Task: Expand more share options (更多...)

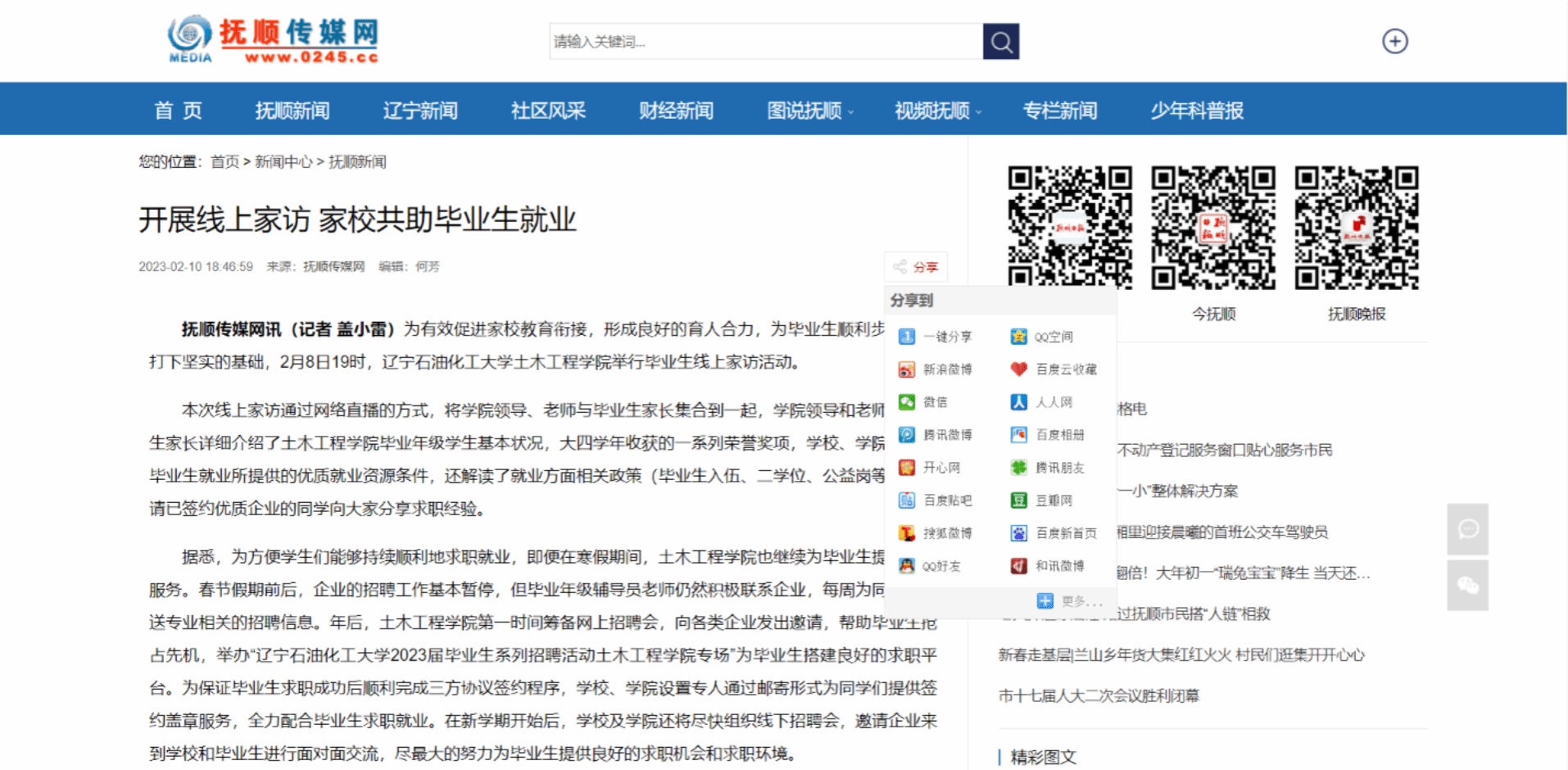Action: pos(1072,601)
